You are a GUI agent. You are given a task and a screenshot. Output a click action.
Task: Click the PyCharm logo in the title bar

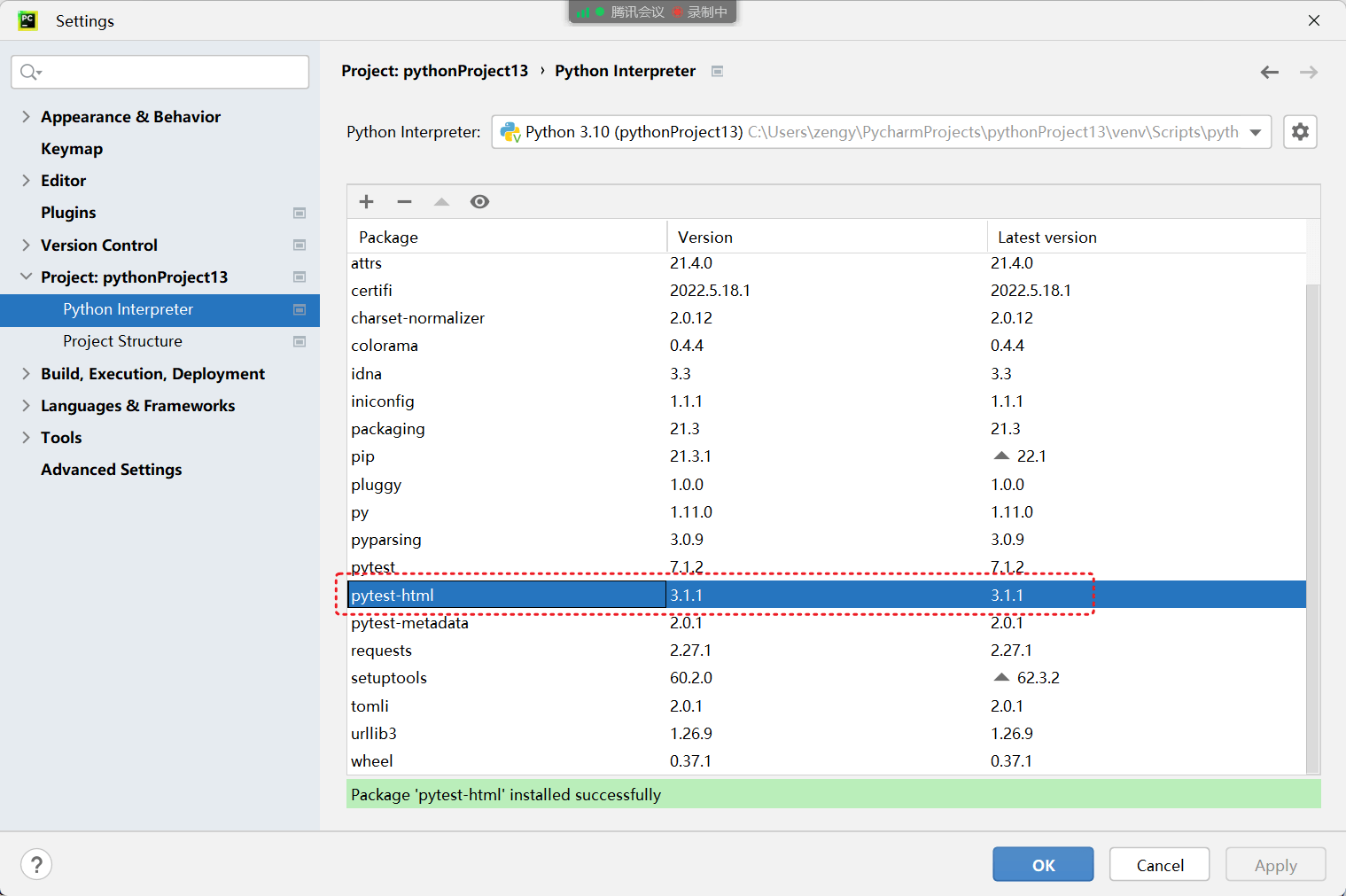coord(27,20)
